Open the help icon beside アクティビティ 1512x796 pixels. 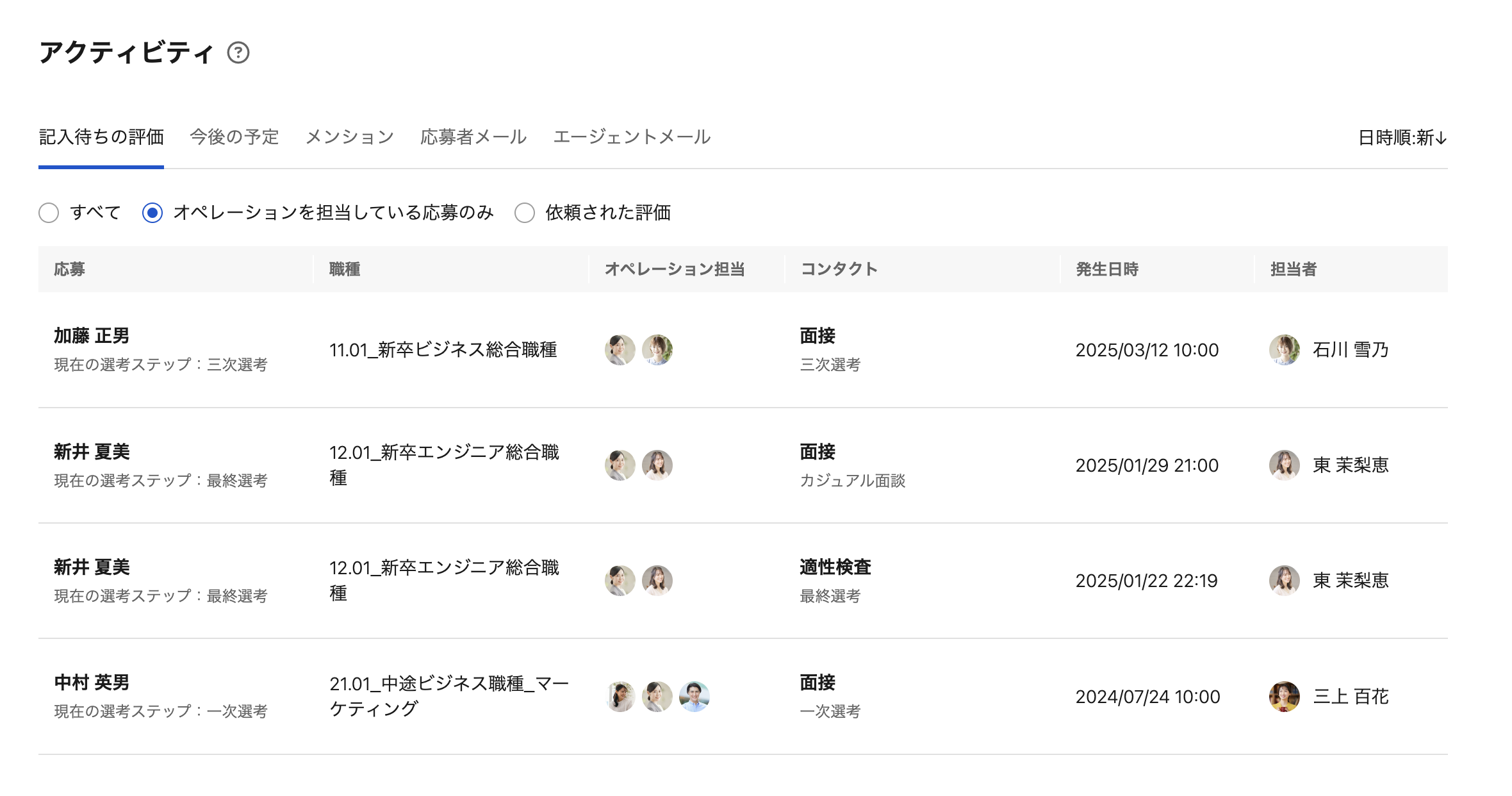pyautogui.click(x=238, y=53)
